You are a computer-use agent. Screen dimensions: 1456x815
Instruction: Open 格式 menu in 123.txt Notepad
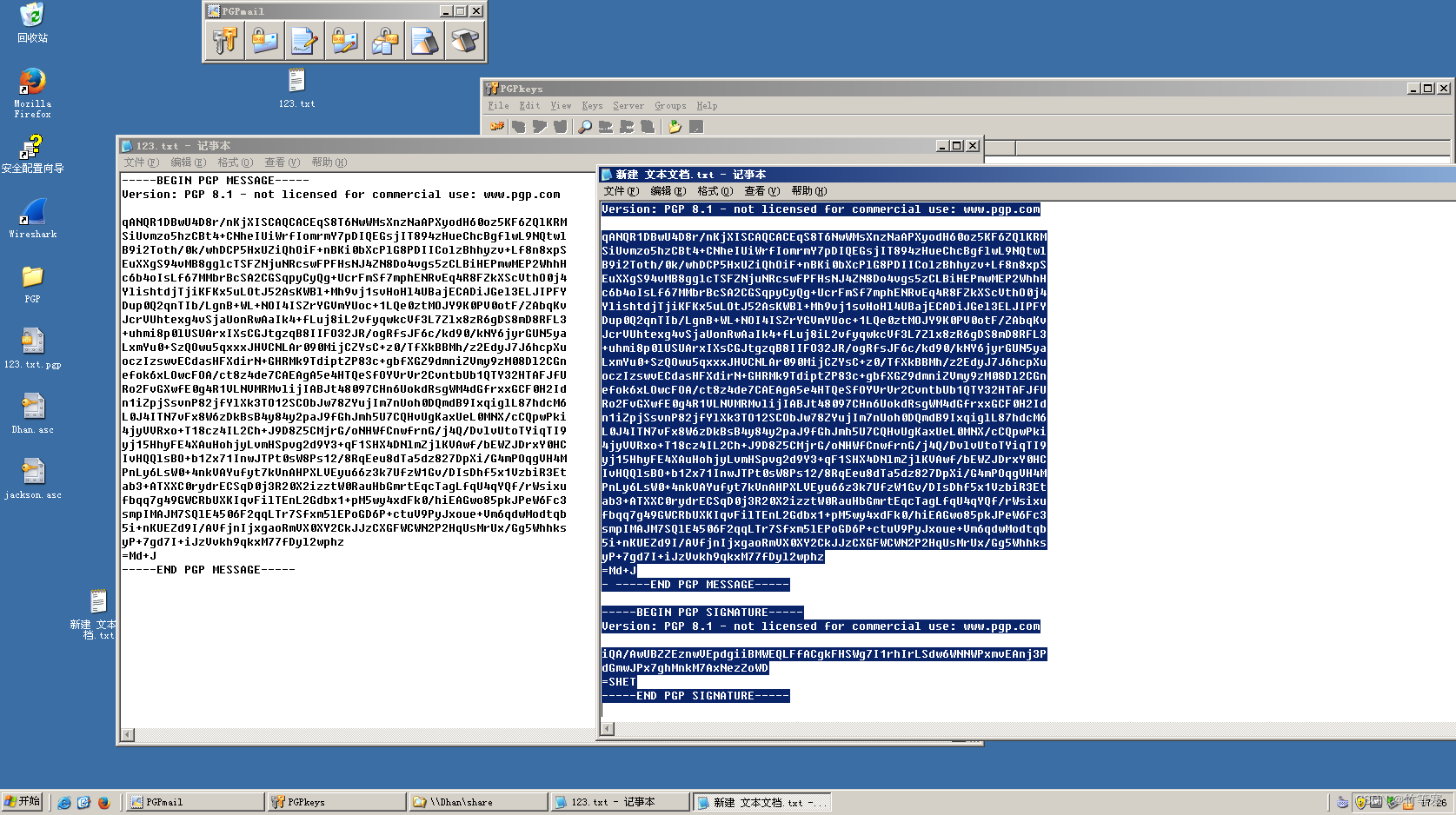coord(235,162)
